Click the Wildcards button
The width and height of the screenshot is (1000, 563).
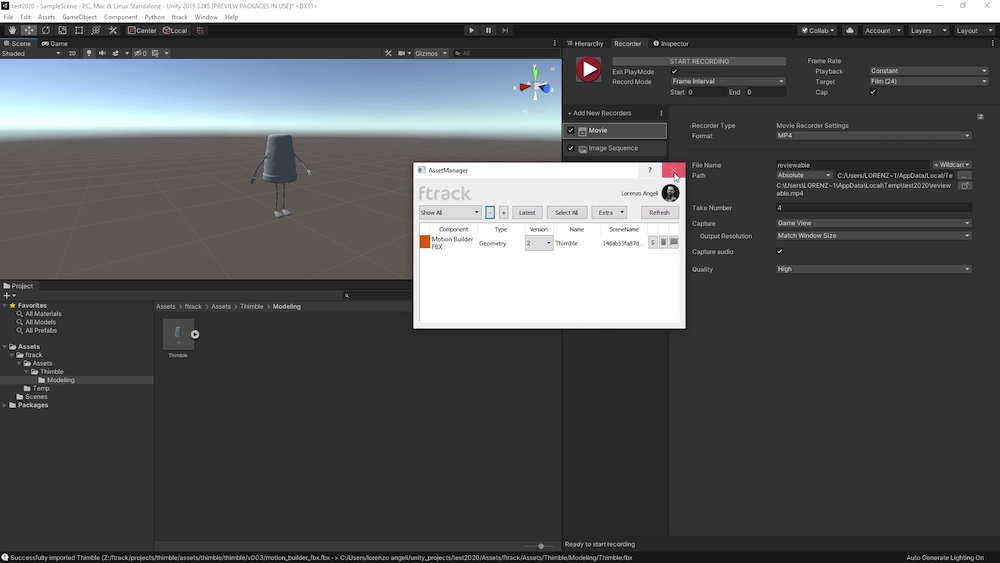tap(952, 165)
